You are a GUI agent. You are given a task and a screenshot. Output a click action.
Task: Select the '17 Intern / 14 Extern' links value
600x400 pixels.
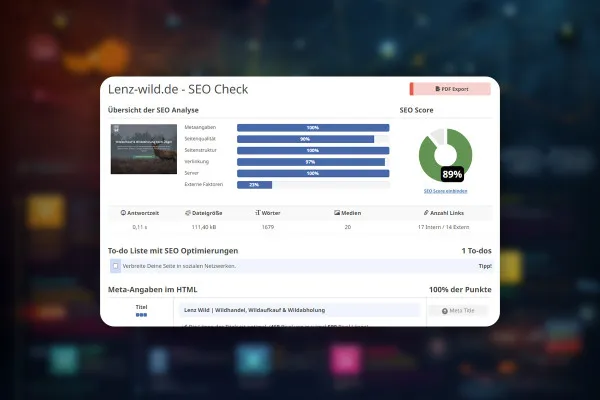click(x=443, y=227)
